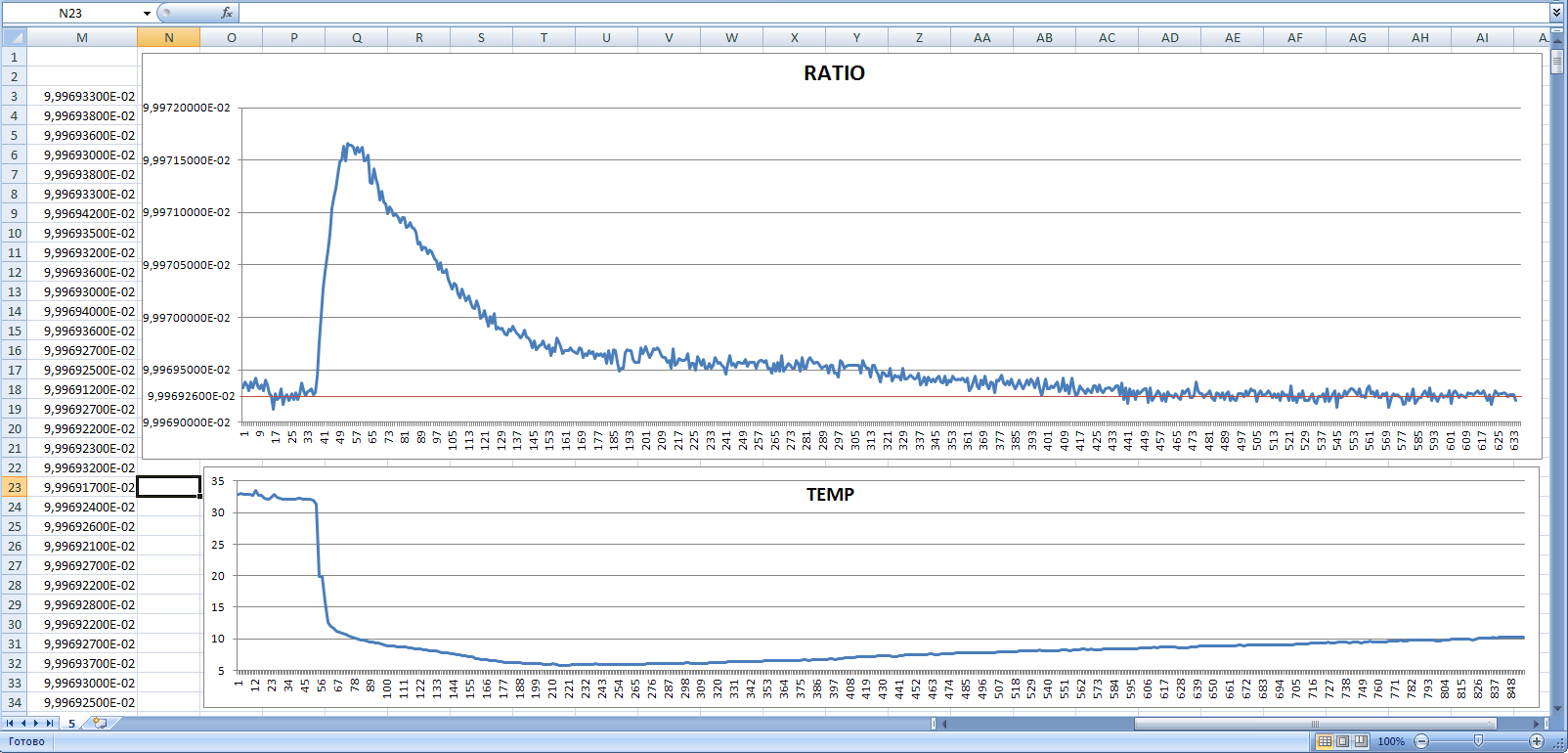Click the vertical scrollbar thumb
The height and width of the screenshot is (753, 1568).
(x=1556, y=63)
